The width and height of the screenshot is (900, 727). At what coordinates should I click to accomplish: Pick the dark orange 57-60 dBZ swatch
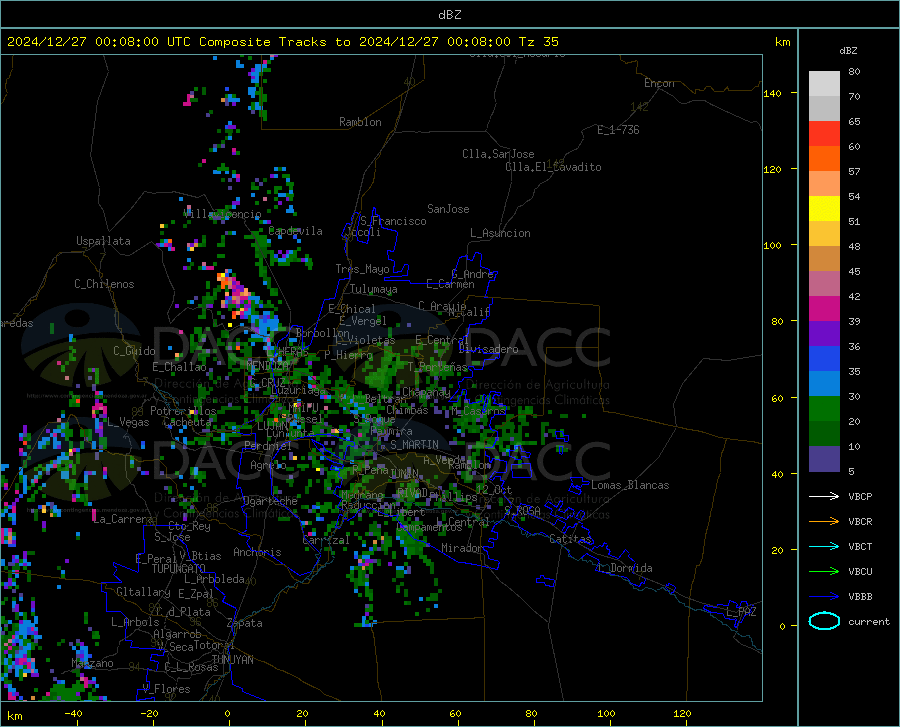click(x=824, y=159)
